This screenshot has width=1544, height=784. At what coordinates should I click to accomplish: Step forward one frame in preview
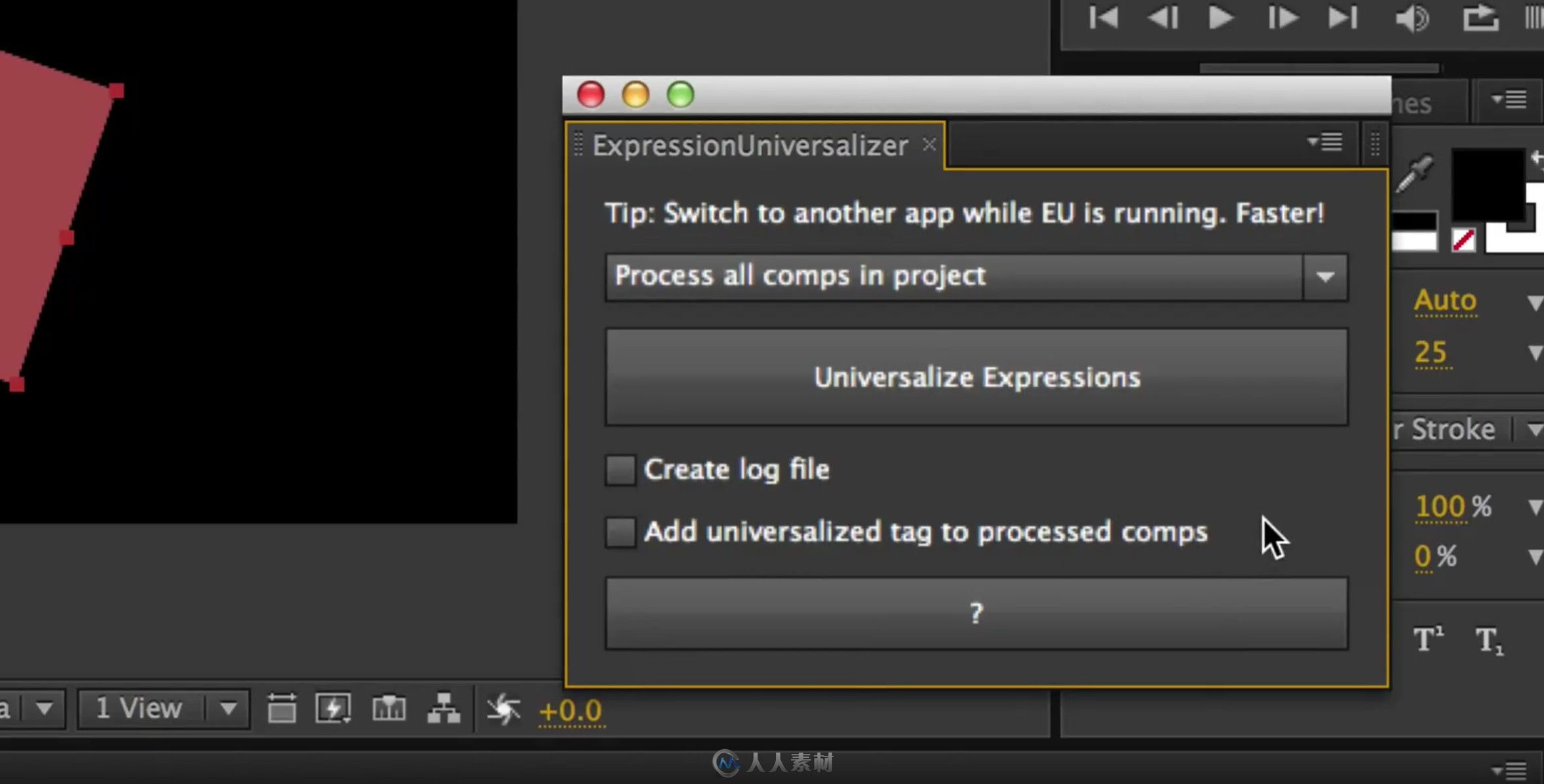point(1283,18)
